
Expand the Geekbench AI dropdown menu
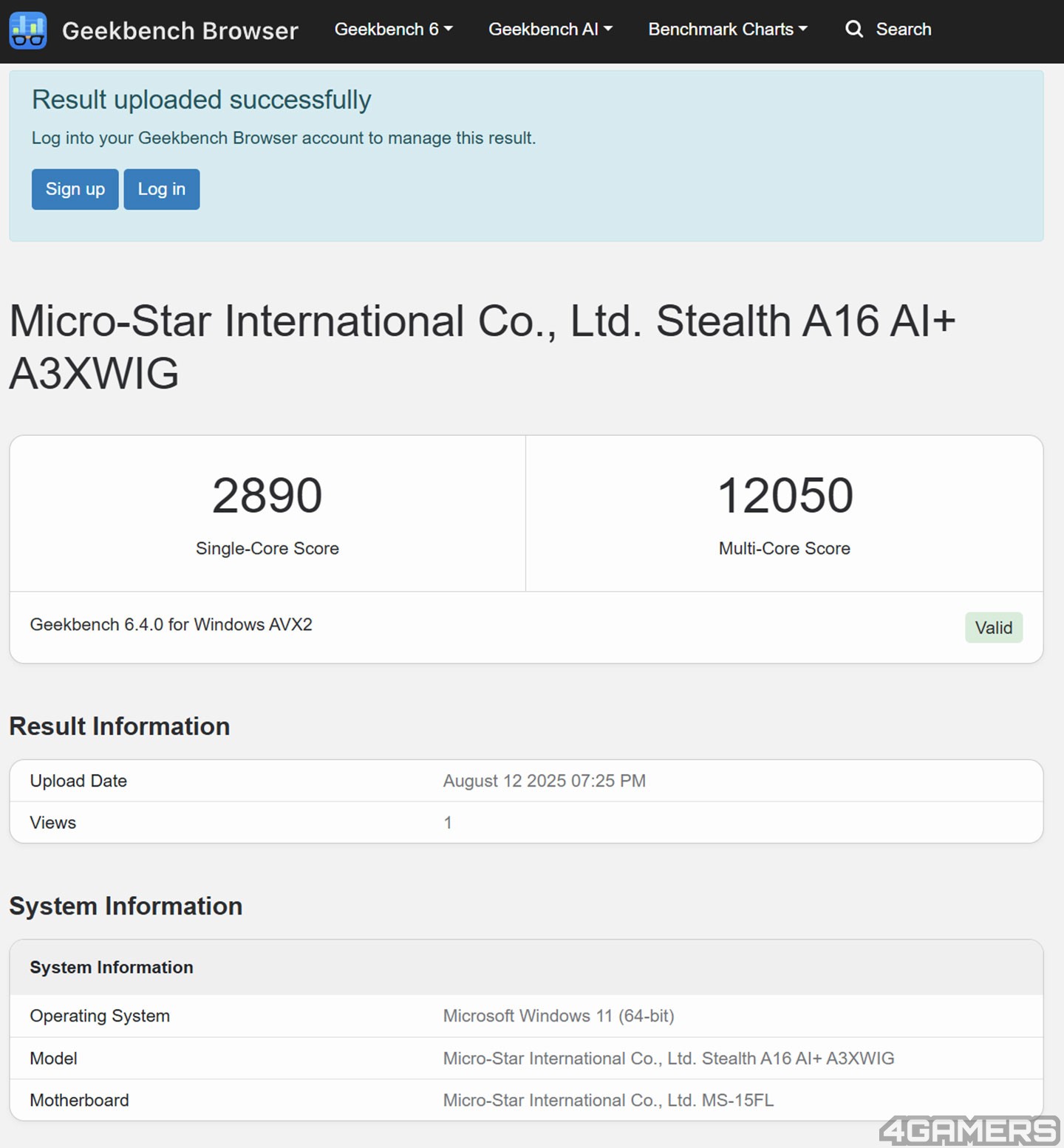click(x=550, y=29)
